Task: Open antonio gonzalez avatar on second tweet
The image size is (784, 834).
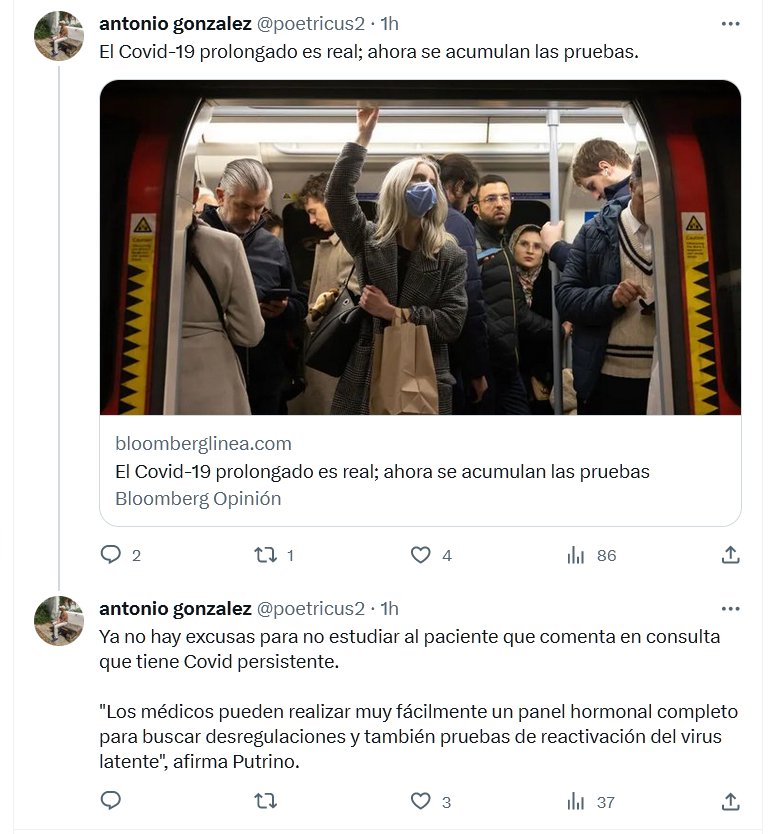Action: click(59, 621)
